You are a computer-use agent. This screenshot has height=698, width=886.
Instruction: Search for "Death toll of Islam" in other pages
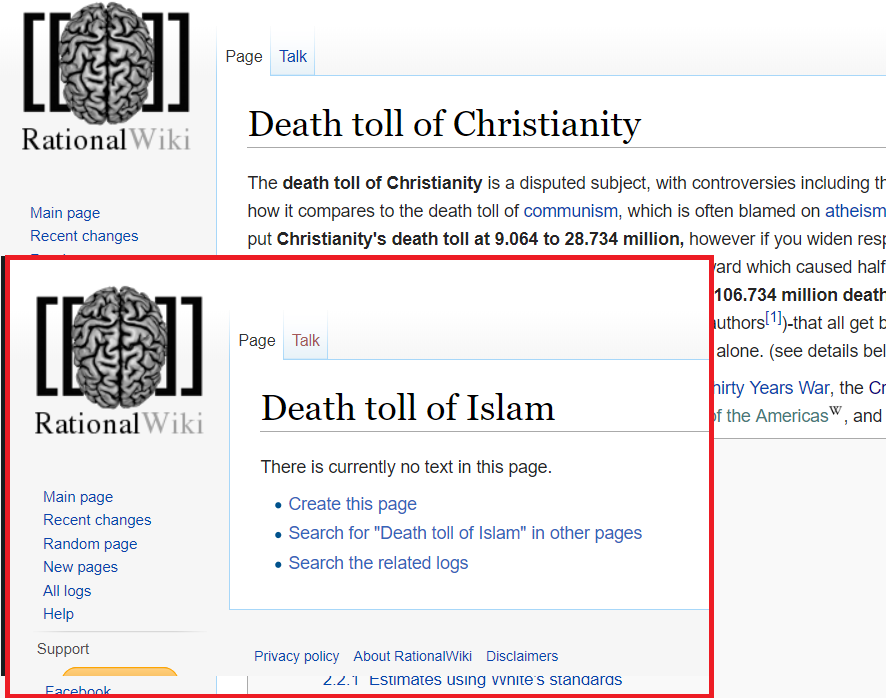click(465, 533)
